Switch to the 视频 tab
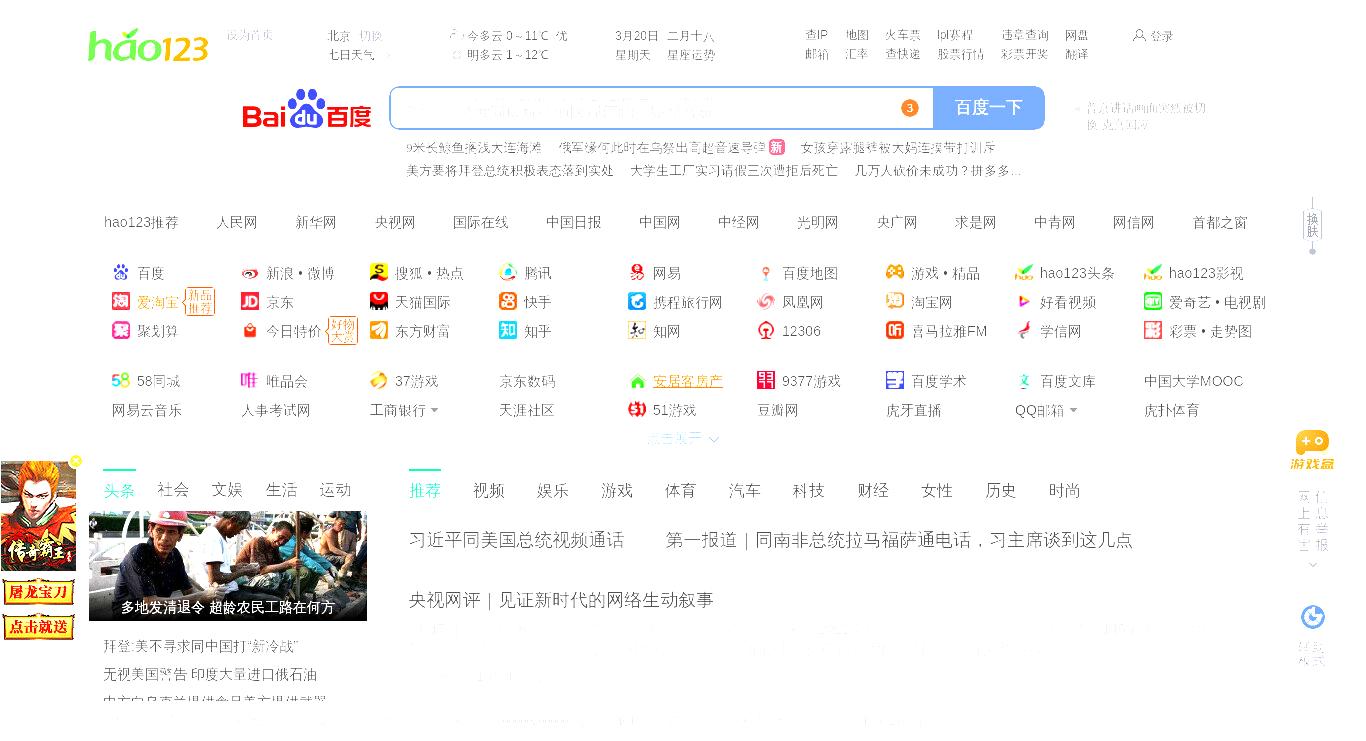Image resolution: width=1366 pixels, height=741 pixels. coord(489,490)
